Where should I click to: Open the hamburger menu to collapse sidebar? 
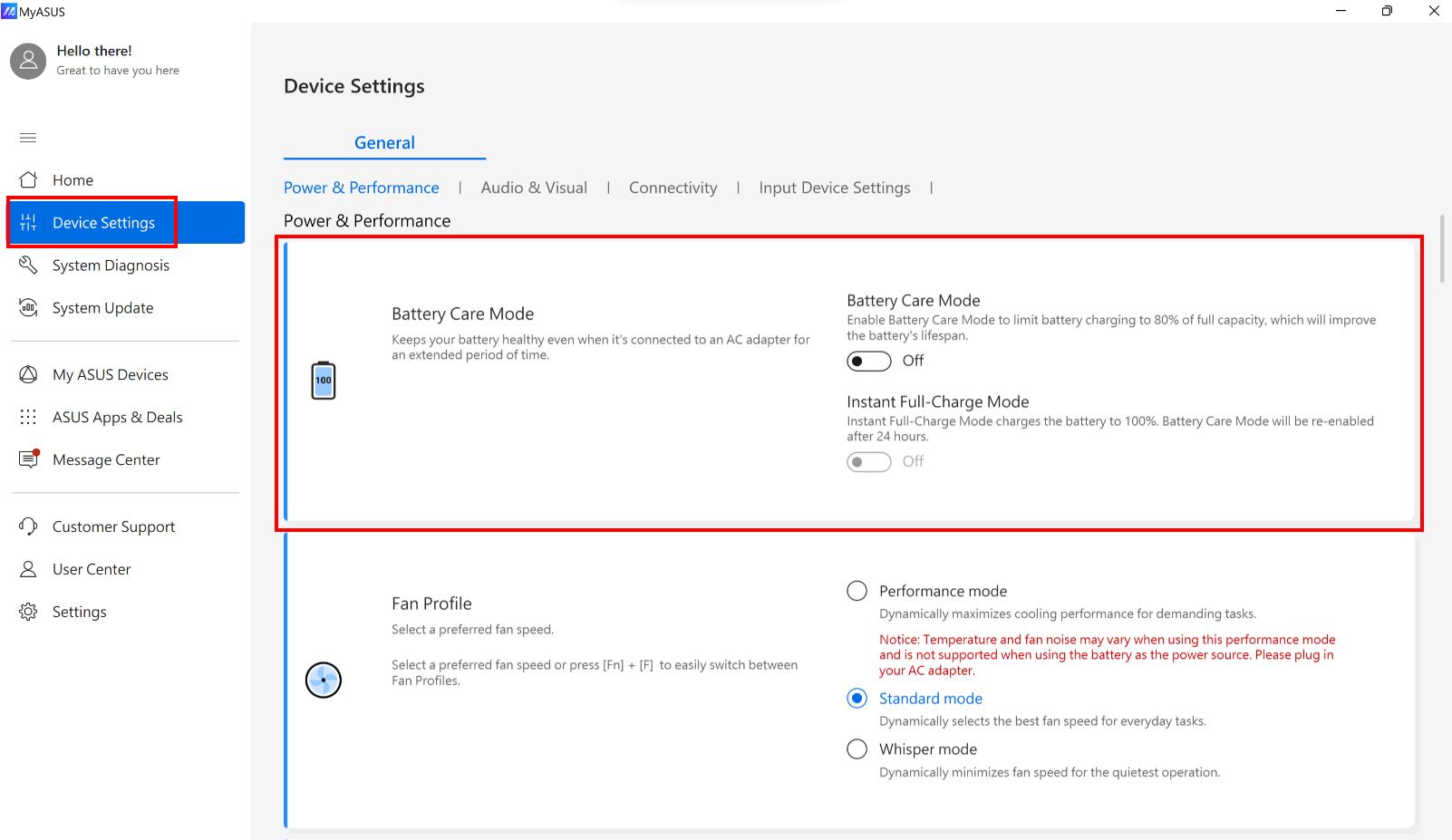tap(28, 138)
